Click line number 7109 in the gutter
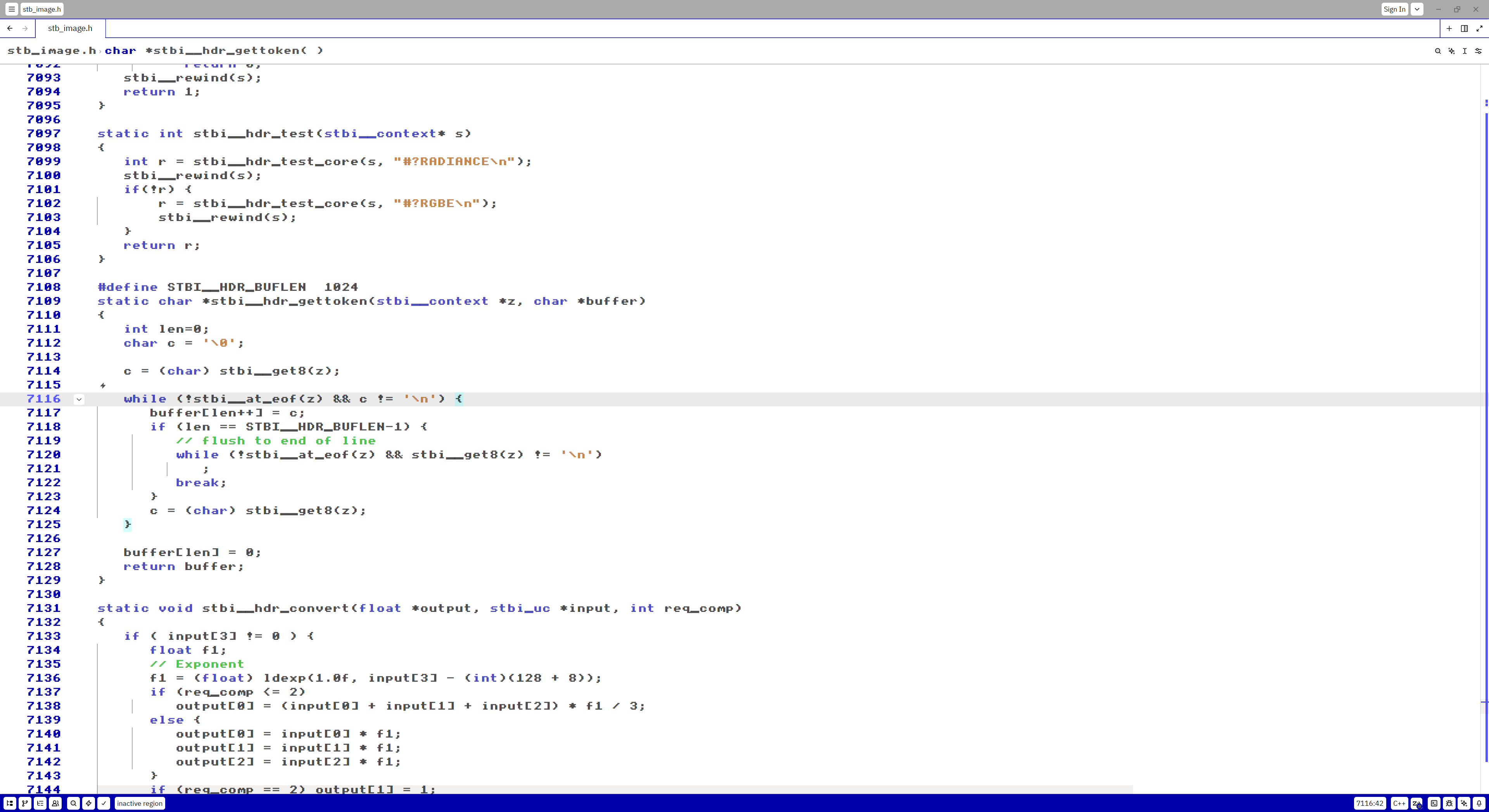Viewport: 1489px width, 812px height. (44, 301)
